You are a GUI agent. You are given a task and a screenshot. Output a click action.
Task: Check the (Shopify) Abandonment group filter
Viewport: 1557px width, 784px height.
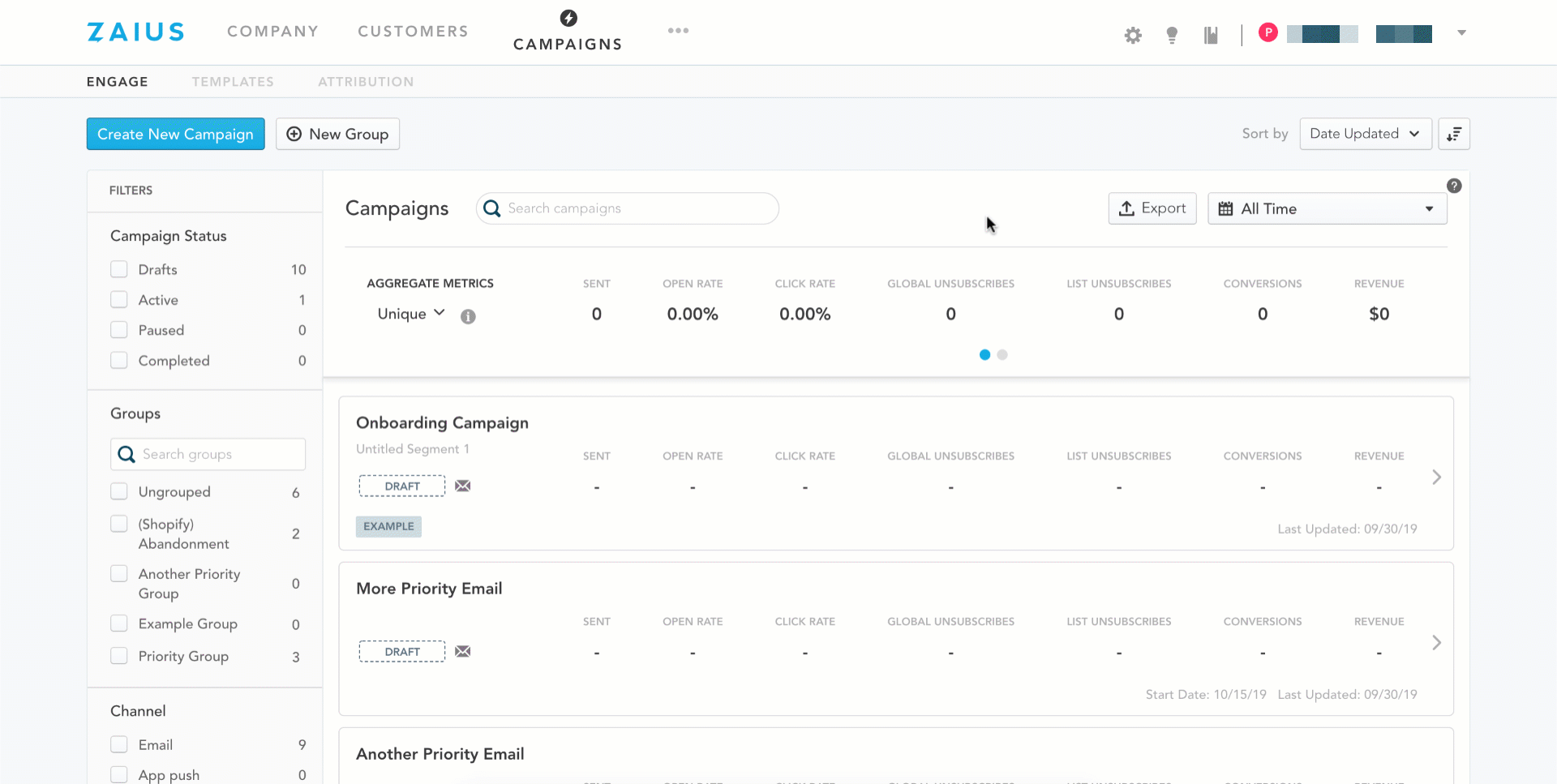[119, 524]
